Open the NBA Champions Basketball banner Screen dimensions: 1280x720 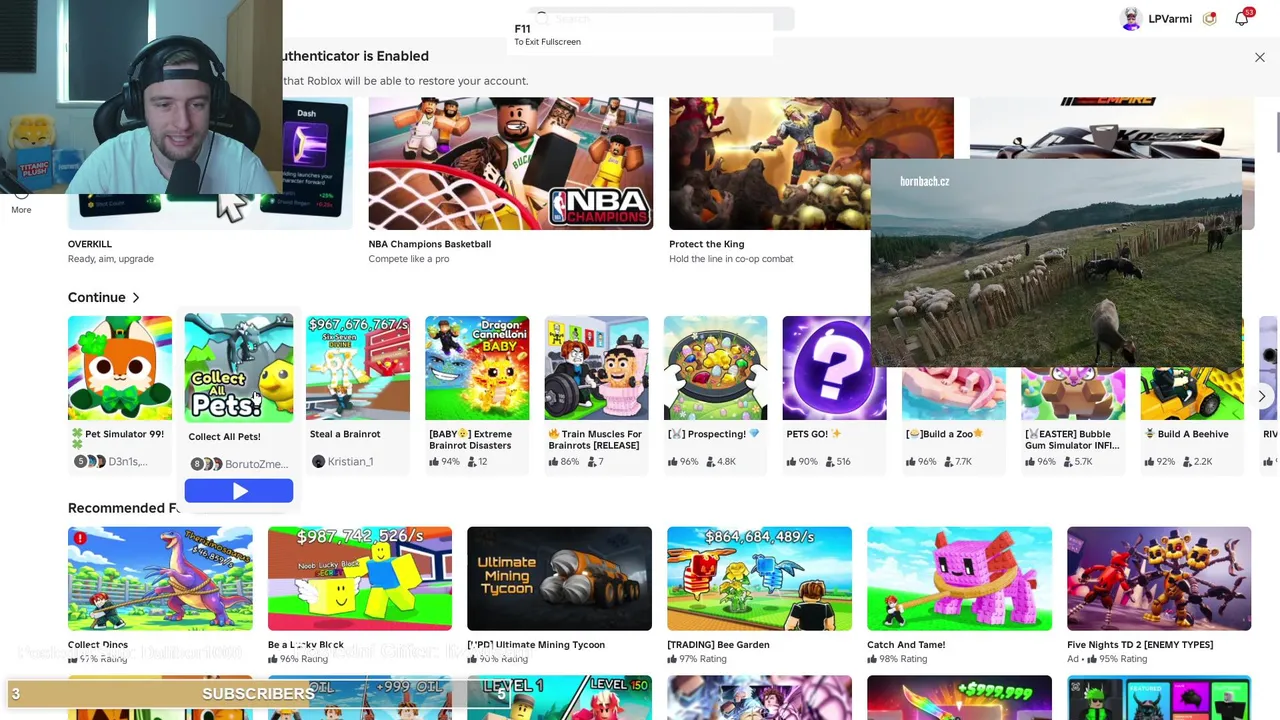[x=511, y=163]
